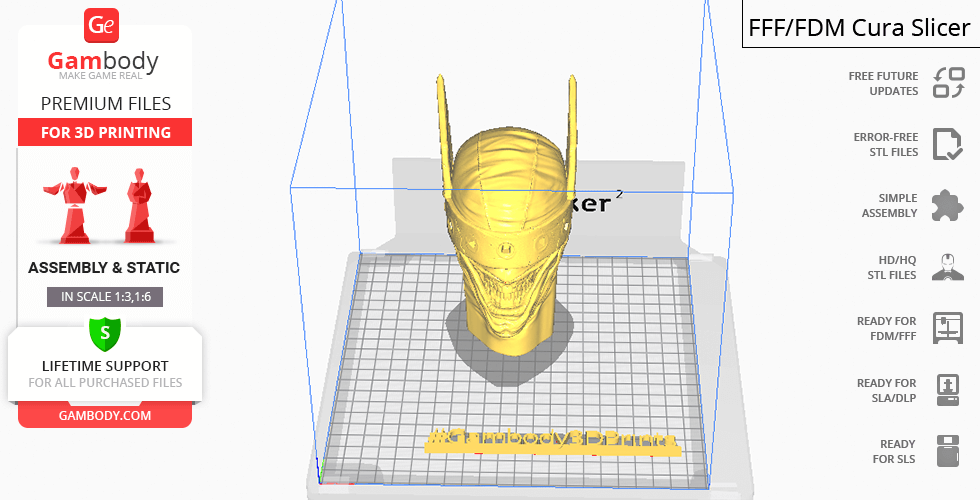Click the red assembly figurines image
Viewport: 980px width, 500px height.
point(104,204)
